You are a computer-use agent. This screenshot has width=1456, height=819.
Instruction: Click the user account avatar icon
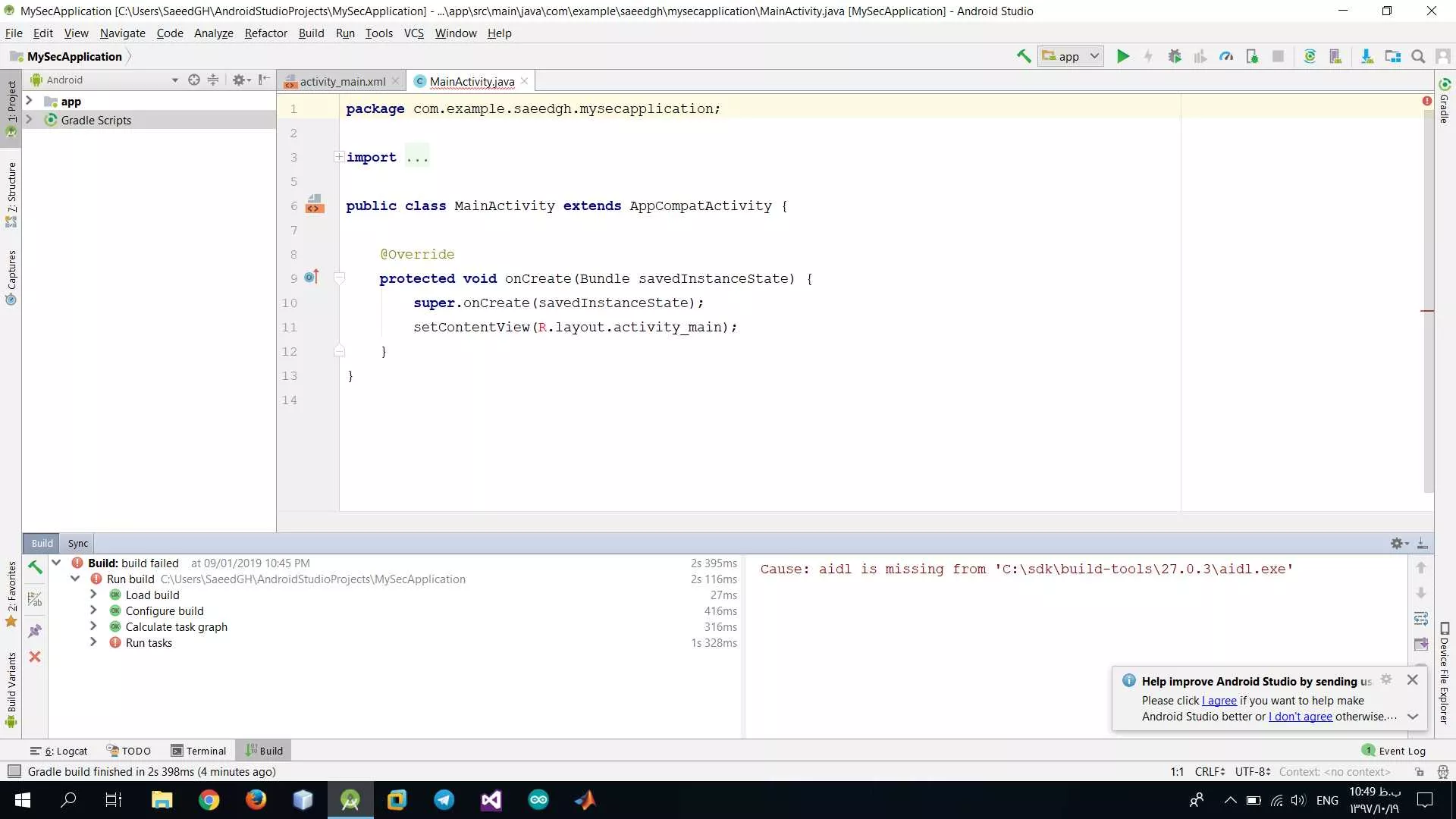click(x=1443, y=56)
